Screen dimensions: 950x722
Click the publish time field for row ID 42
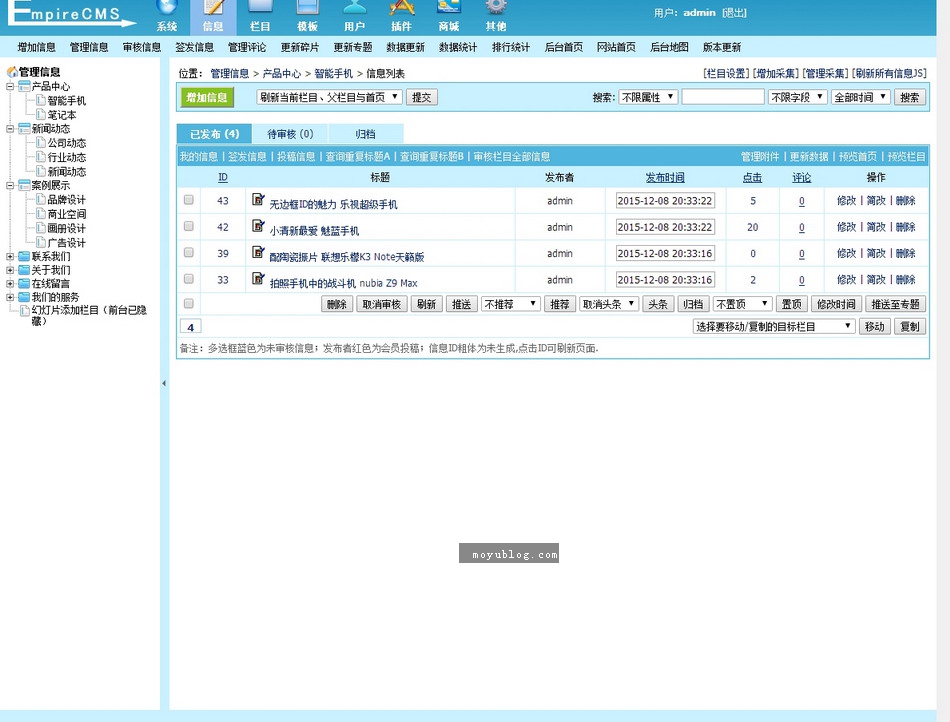point(665,227)
